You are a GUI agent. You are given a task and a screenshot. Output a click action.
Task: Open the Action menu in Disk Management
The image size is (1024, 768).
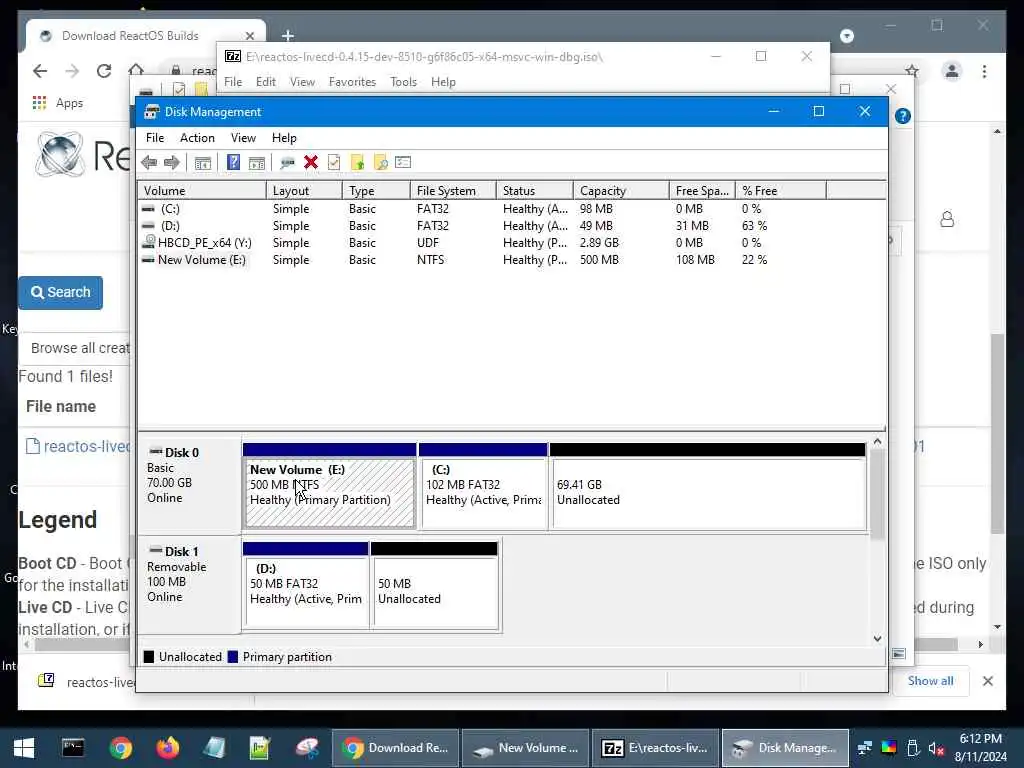coord(197,138)
